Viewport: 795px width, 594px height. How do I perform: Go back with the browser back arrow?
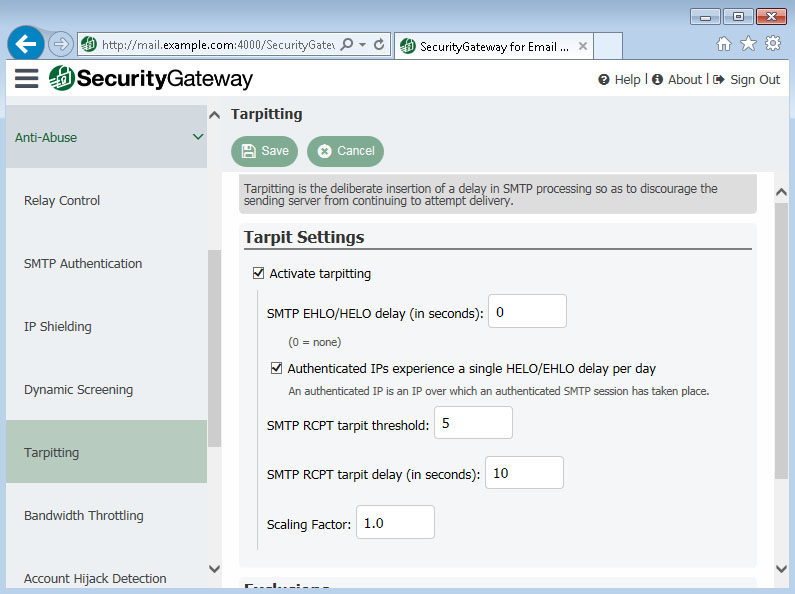25,44
